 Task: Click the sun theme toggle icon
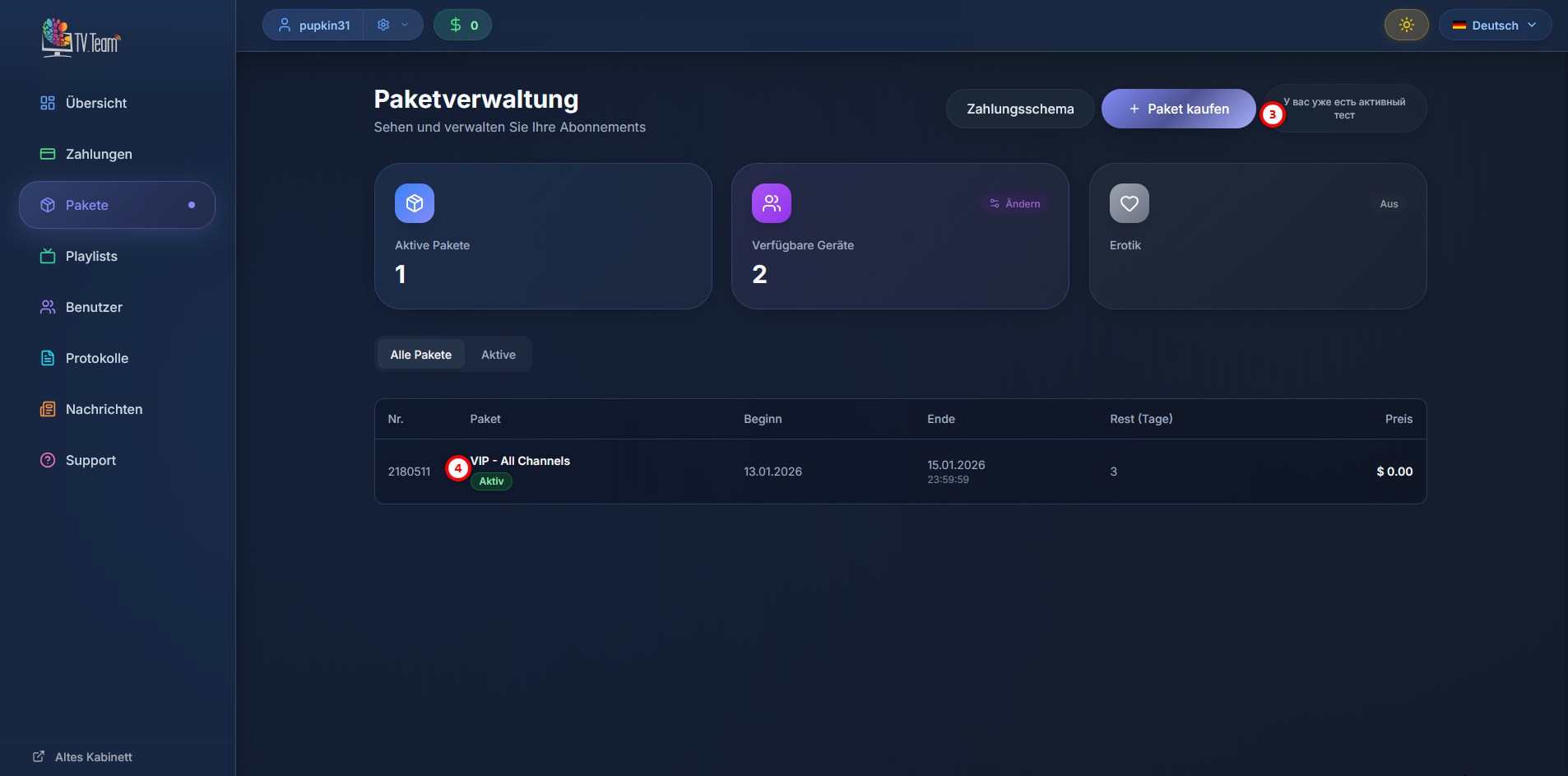[x=1406, y=25]
